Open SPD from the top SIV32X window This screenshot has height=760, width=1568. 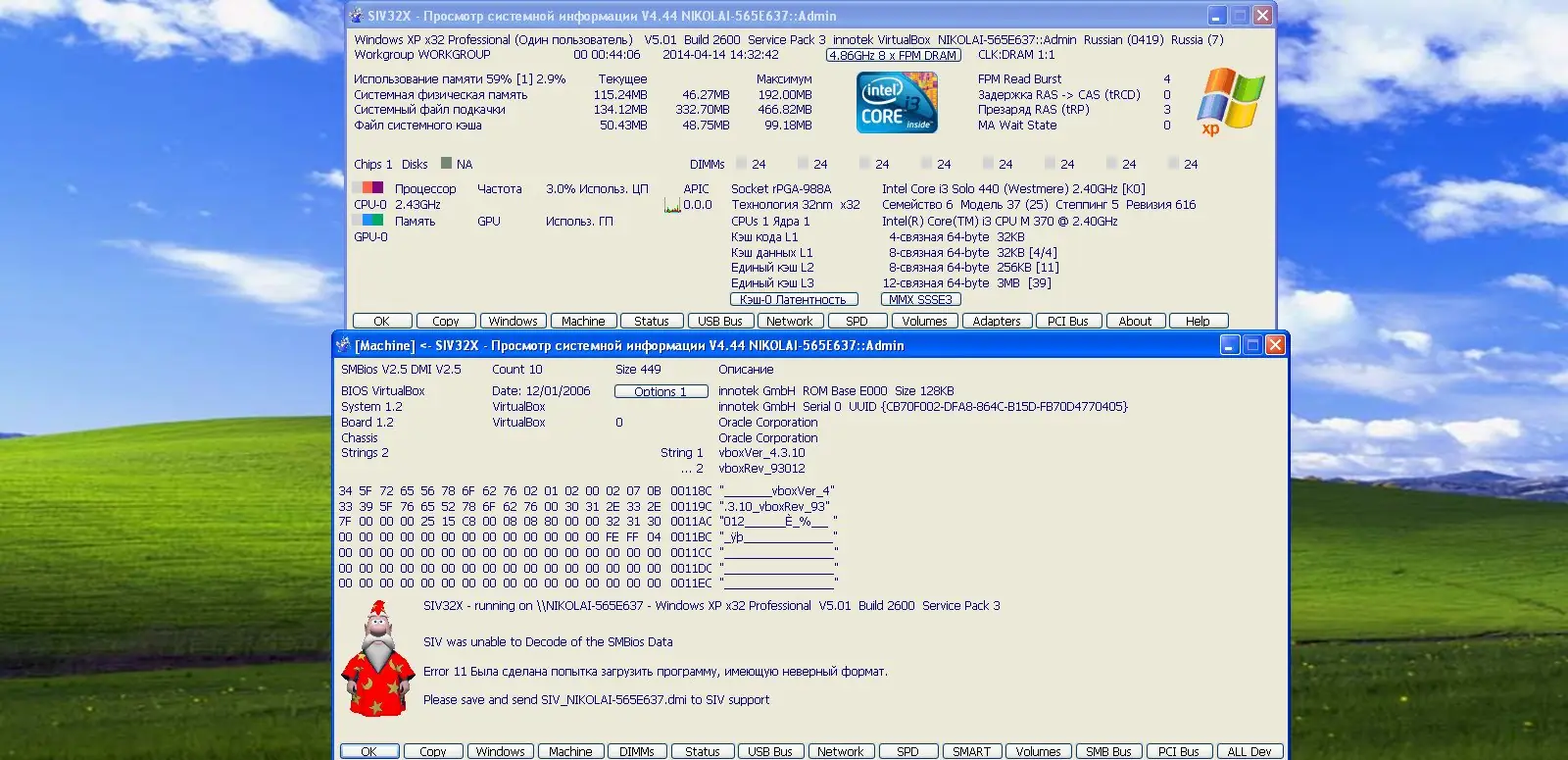coord(857,321)
